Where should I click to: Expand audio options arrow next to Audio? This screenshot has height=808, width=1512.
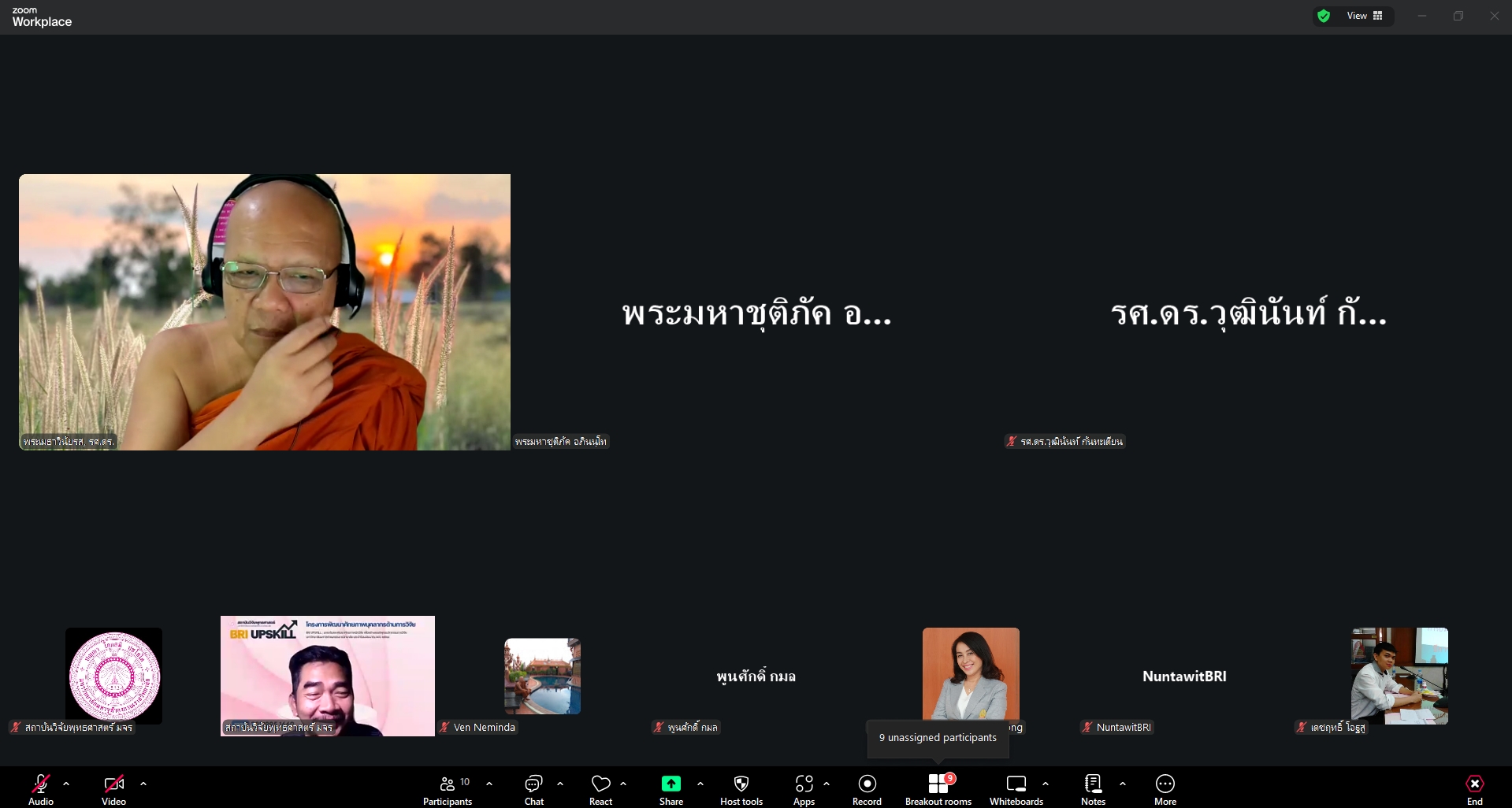[x=66, y=784]
